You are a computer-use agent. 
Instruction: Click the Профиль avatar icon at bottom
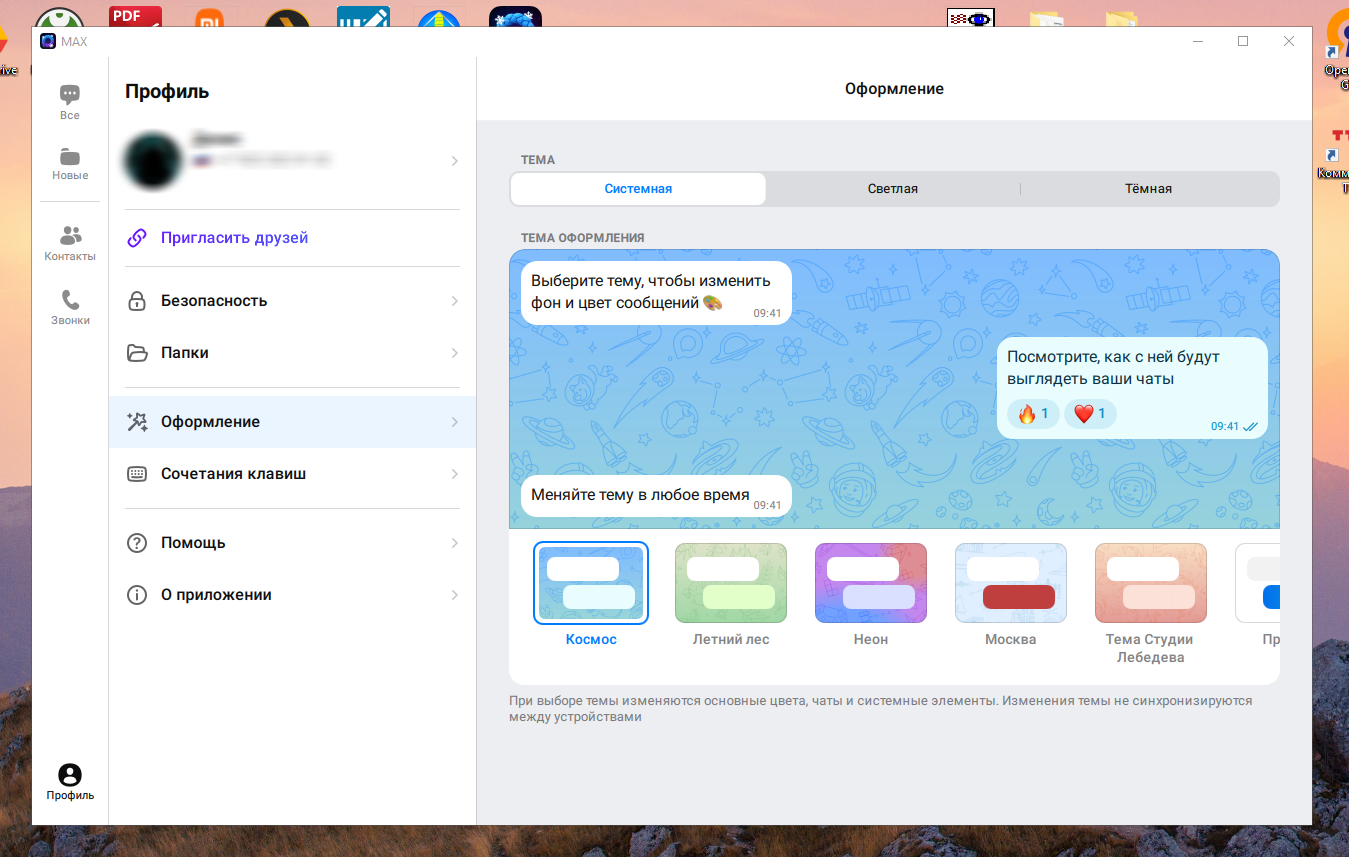click(x=70, y=775)
